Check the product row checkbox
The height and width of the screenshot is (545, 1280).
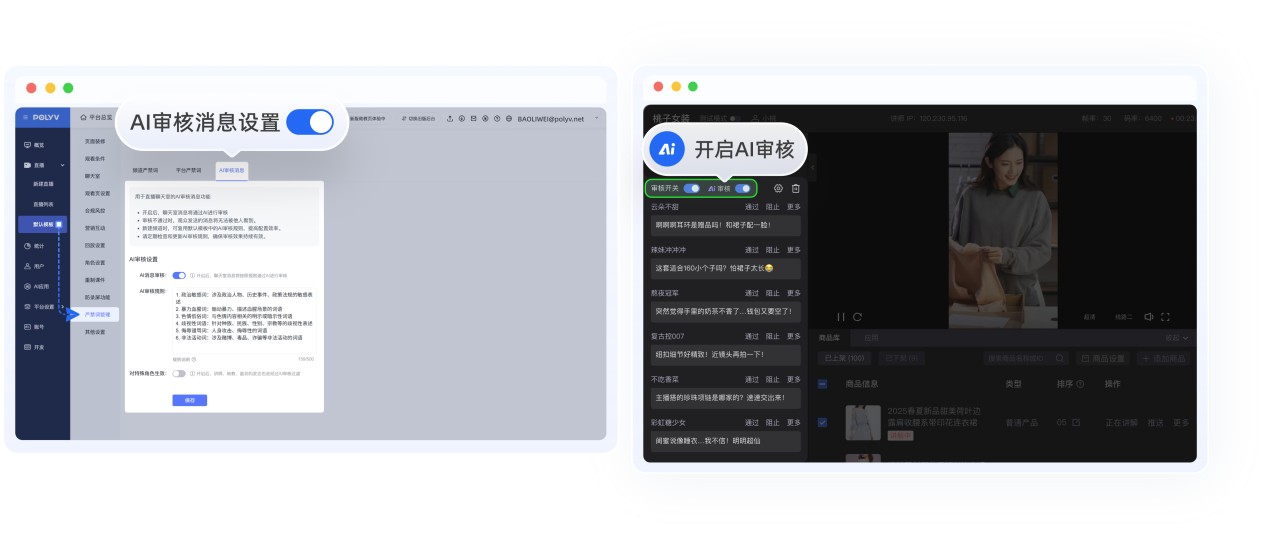coord(822,422)
